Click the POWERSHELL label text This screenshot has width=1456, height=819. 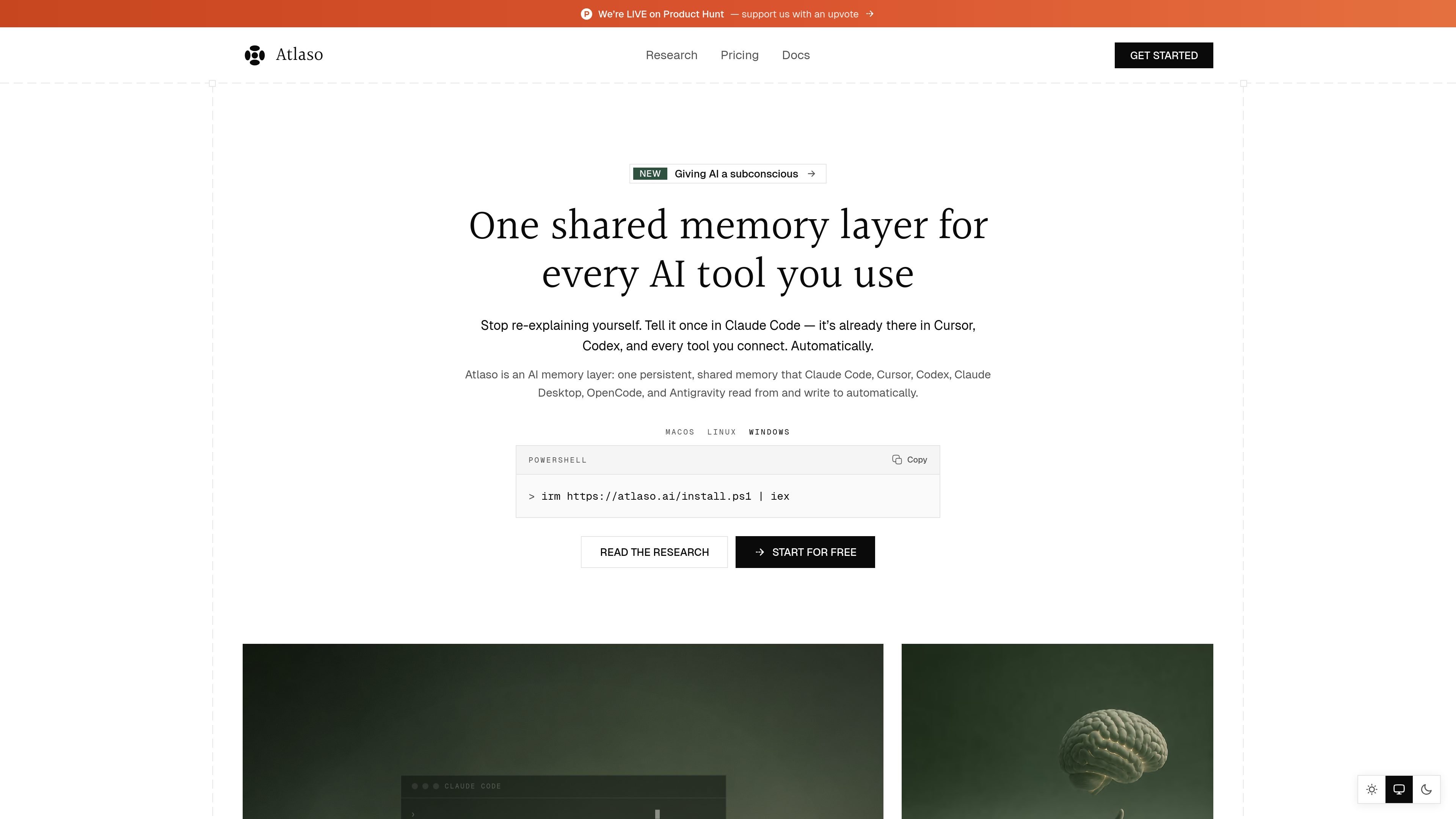pos(557,460)
